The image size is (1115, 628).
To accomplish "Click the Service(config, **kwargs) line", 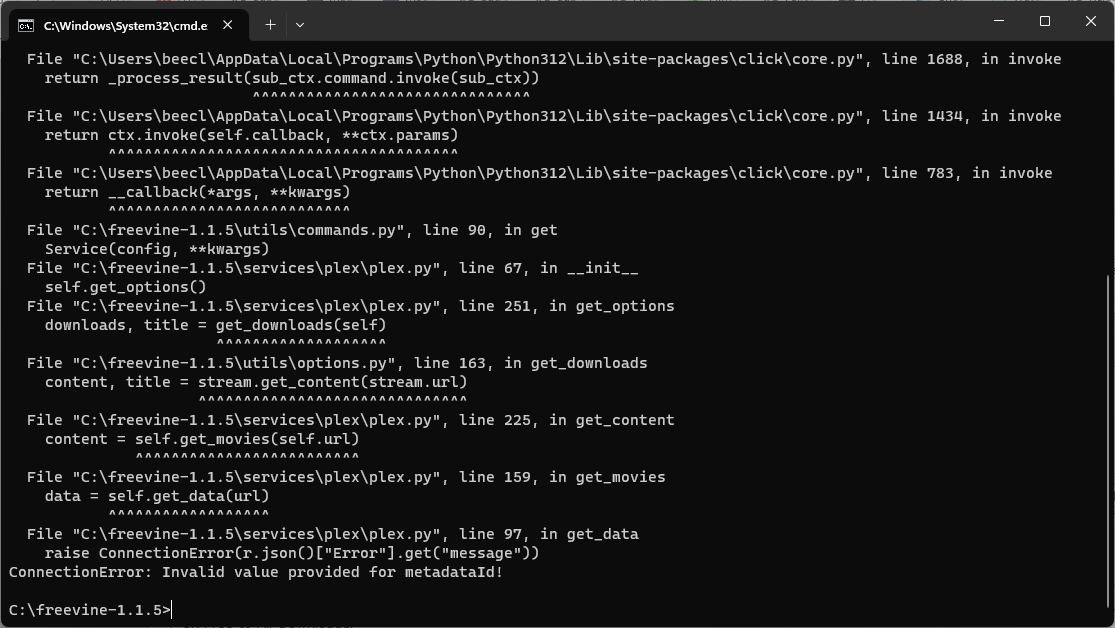I will [x=157, y=249].
